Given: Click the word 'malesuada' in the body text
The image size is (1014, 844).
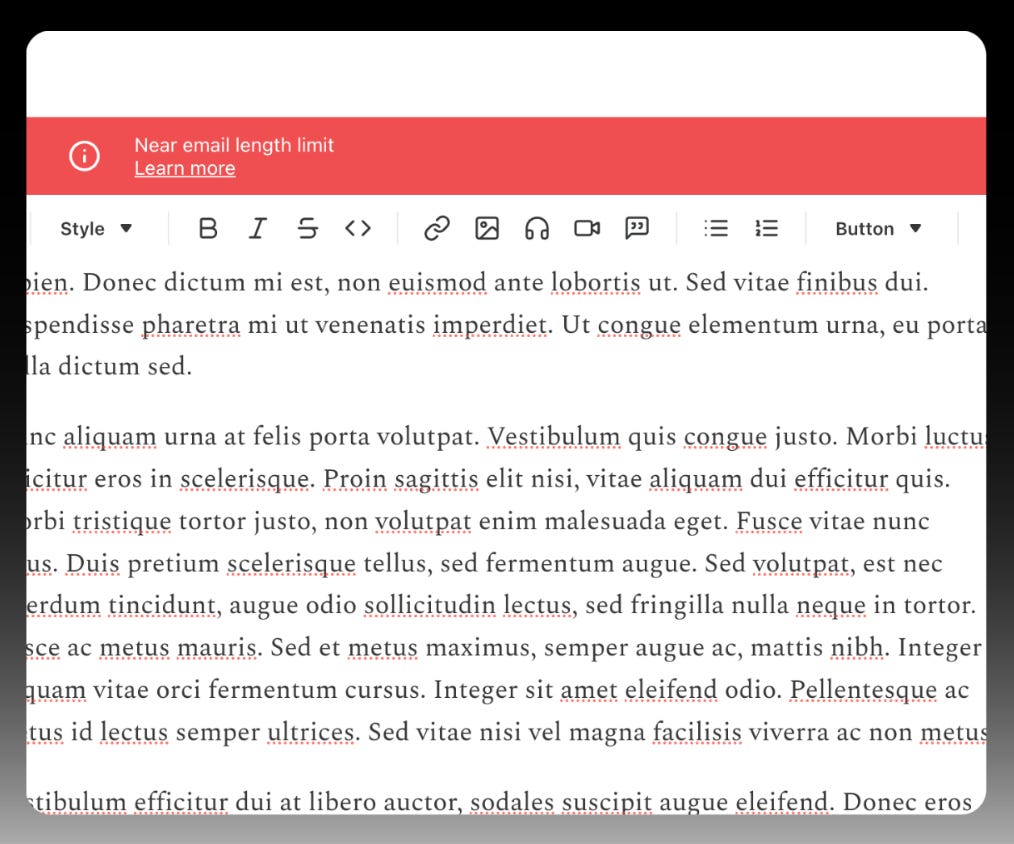Looking at the screenshot, I should [x=605, y=521].
